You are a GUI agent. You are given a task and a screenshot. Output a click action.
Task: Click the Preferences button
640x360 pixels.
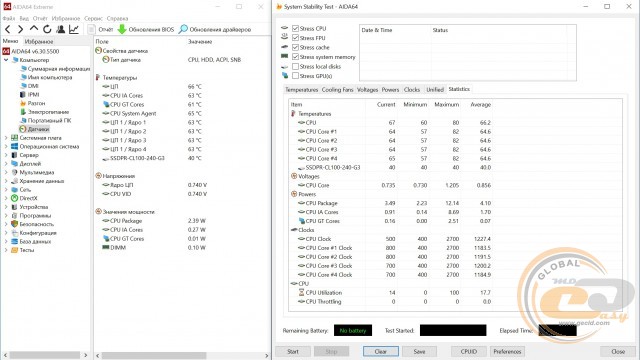click(x=507, y=351)
